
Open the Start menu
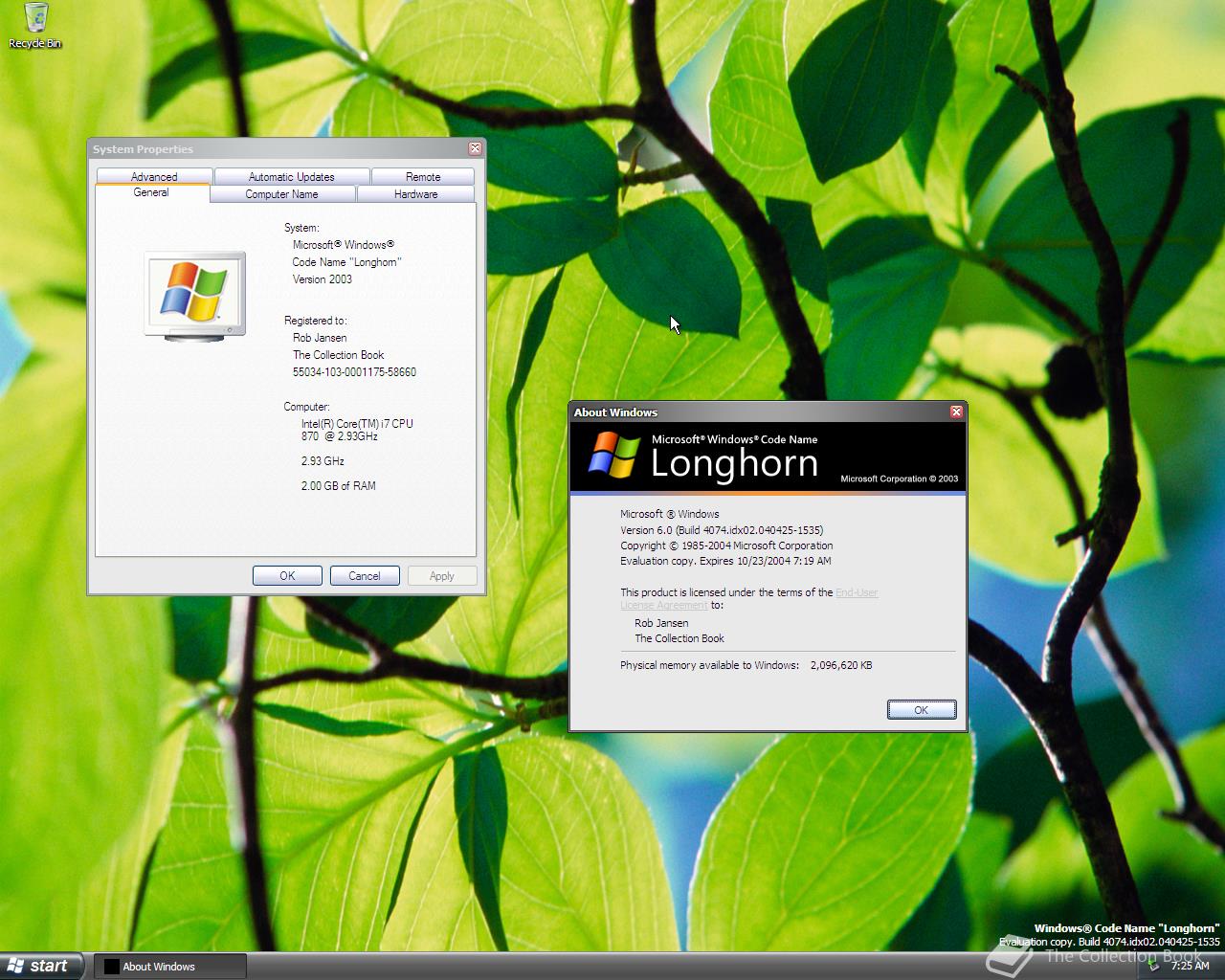[41, 966]
